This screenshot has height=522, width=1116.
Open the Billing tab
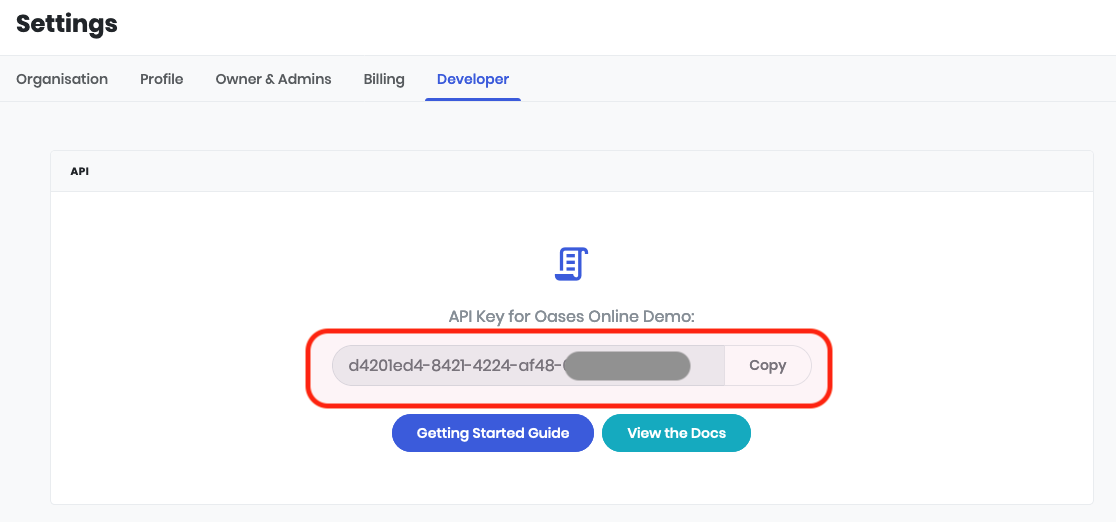click(x=384, y=79)
